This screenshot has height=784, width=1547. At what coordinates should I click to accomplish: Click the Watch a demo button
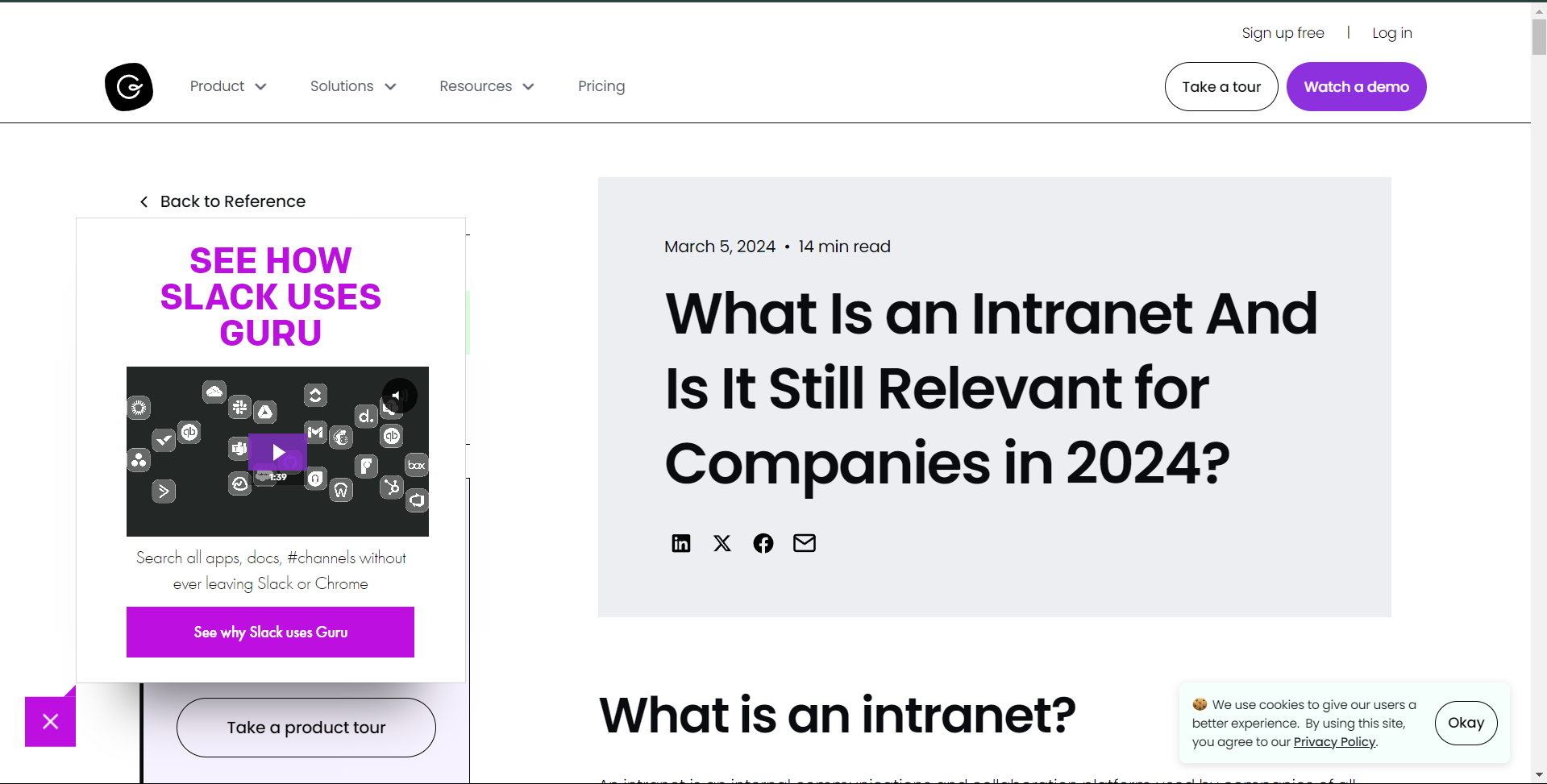pos(1356,87)
